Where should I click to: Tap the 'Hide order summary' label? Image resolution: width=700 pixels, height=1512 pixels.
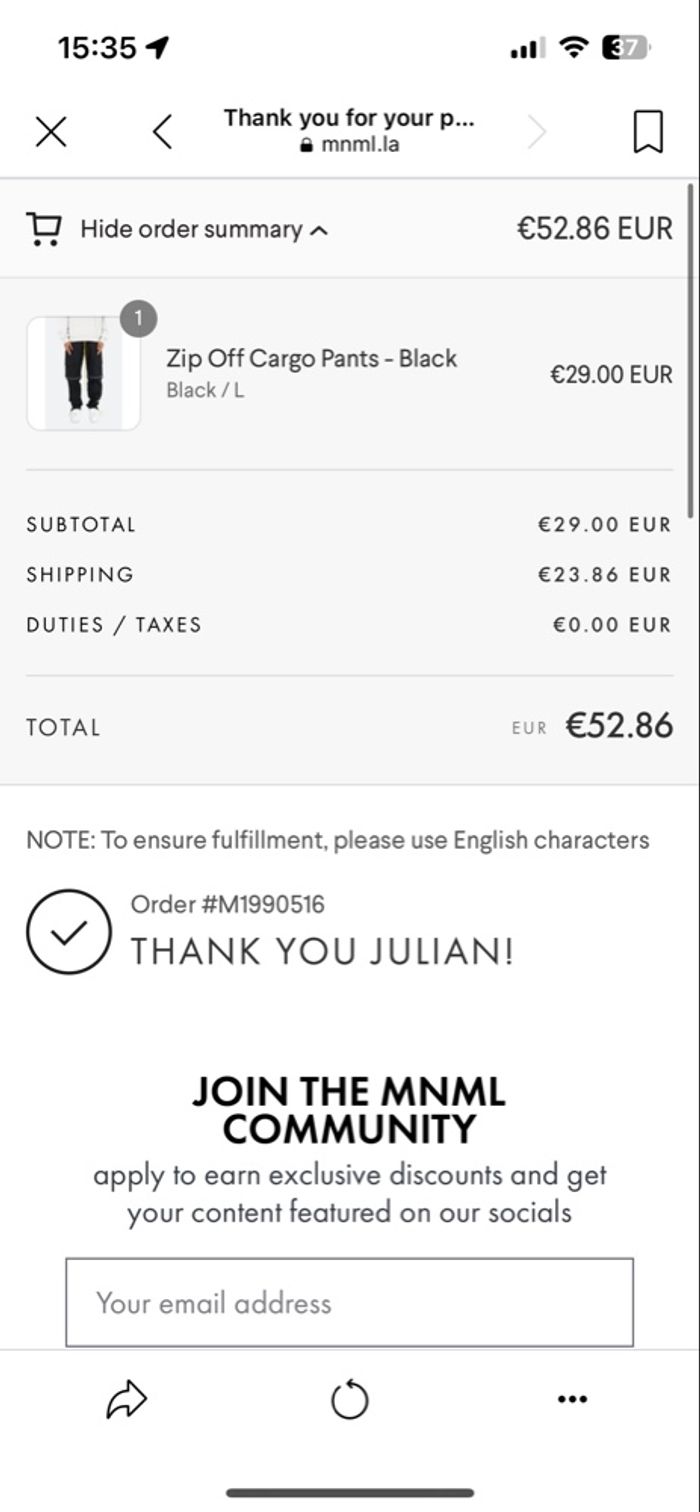[x=191, y=229]
